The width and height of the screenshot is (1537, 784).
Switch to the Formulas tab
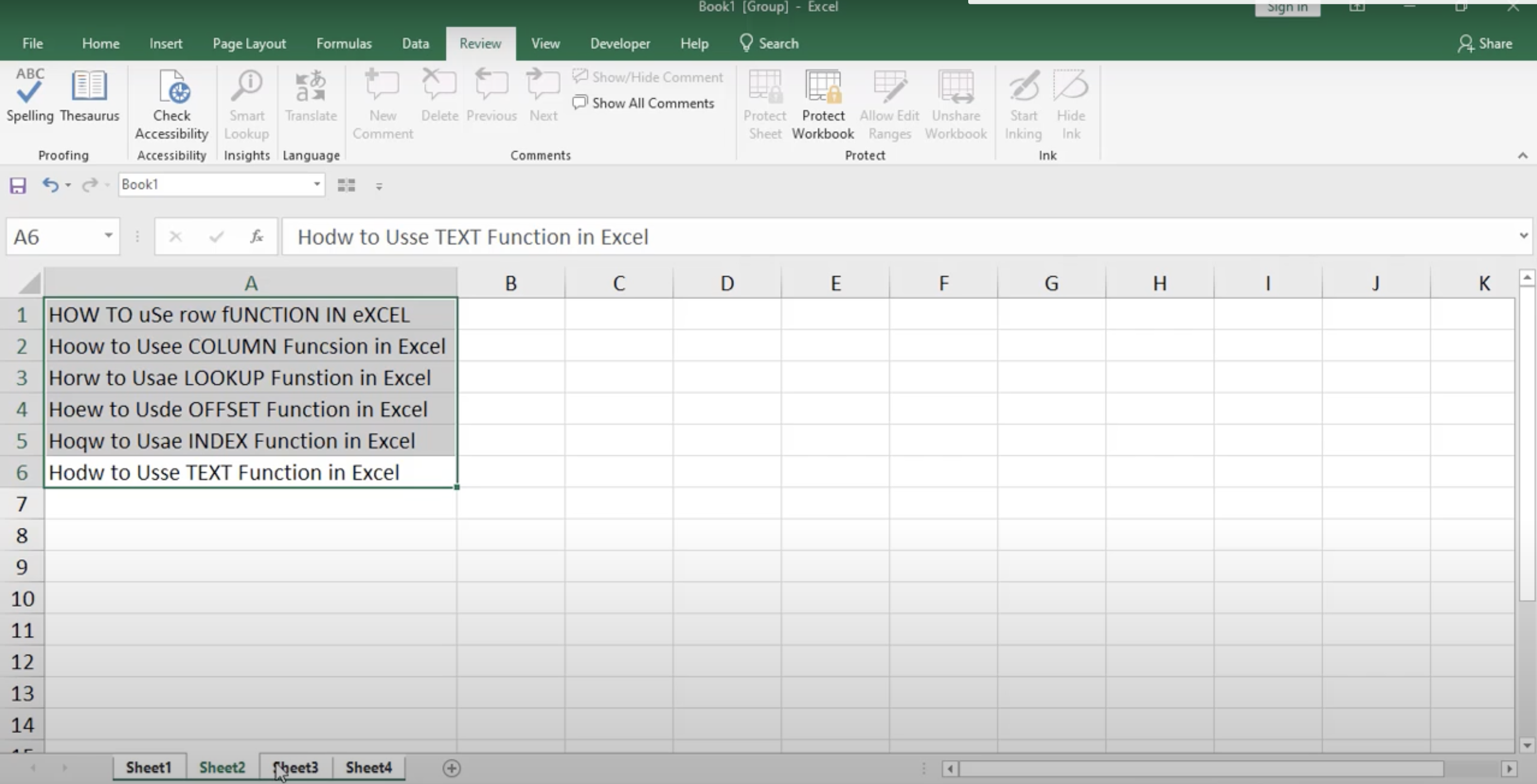[343, 43]
